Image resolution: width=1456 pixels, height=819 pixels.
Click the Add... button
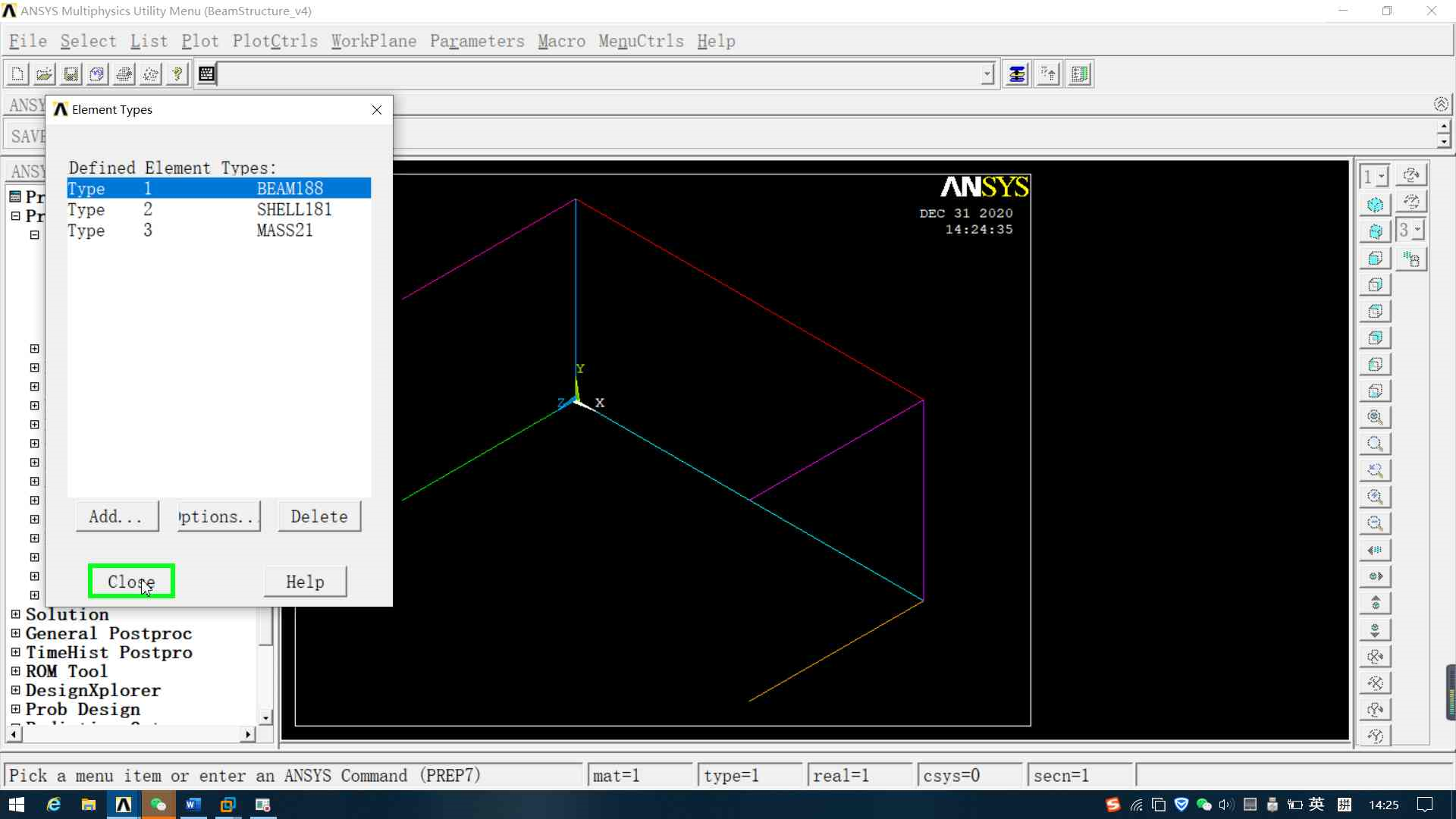pyautogui.click(x=117, y=516)
